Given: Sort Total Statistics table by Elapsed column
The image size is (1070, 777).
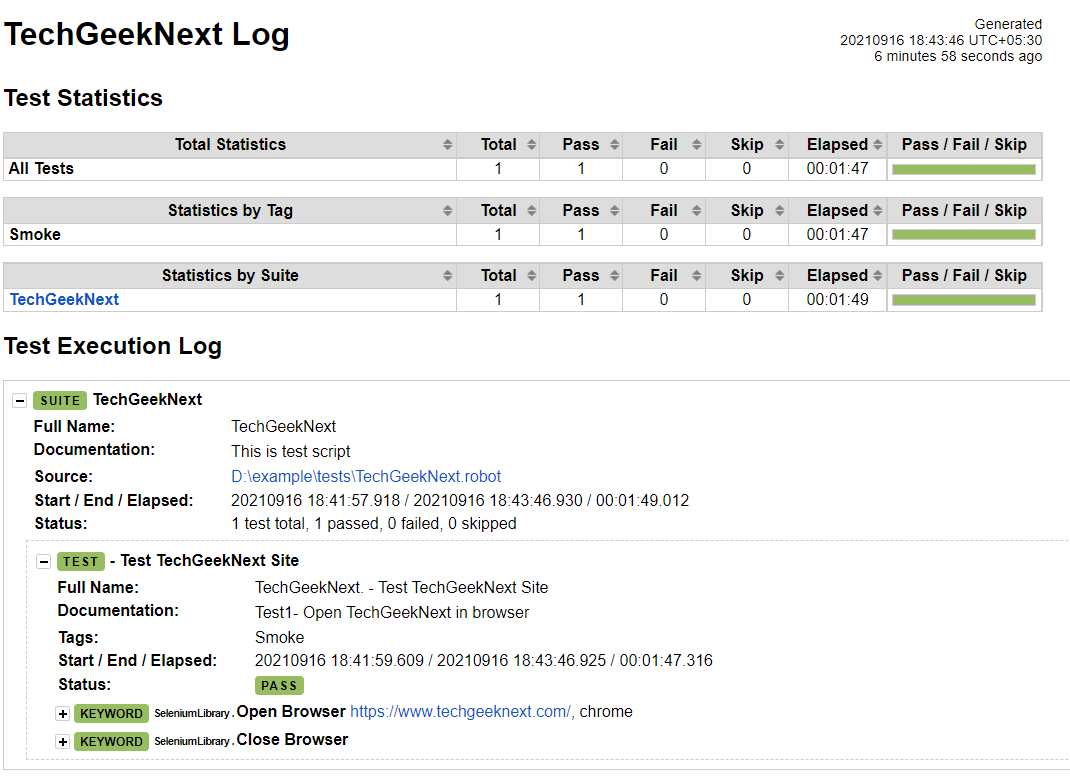Looking at the screenshot, I should pos(878,145).
